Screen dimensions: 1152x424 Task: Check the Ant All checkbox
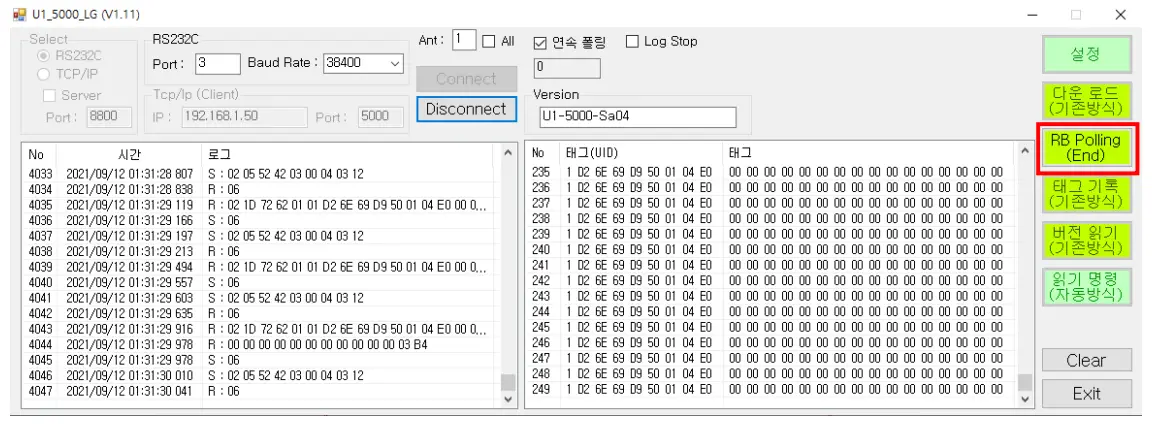pyautogui.click(x=489, y=42)
